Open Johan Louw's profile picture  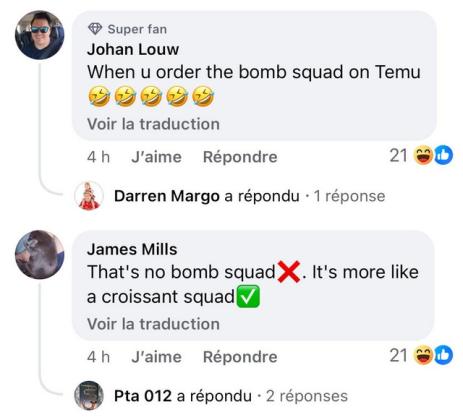click(40, 35)
